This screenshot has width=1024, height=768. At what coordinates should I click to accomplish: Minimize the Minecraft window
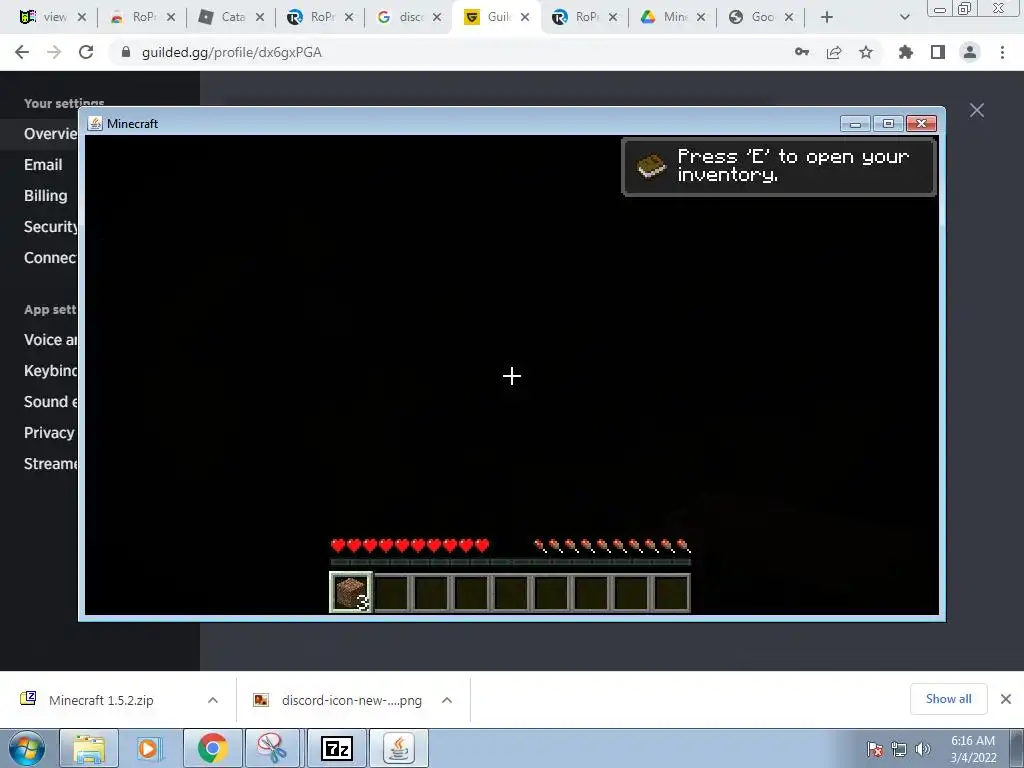click(x=856, y=123)
